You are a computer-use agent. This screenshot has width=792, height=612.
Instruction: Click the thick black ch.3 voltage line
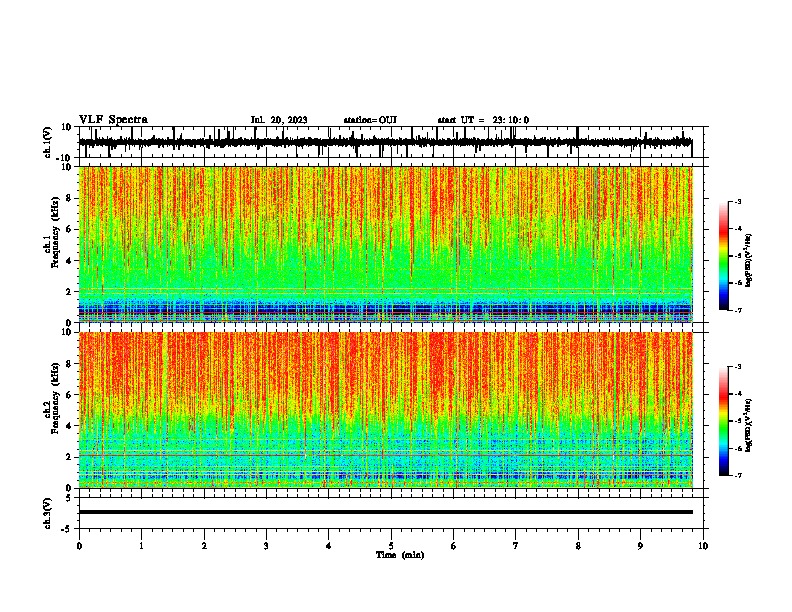(x=385, y=512)
